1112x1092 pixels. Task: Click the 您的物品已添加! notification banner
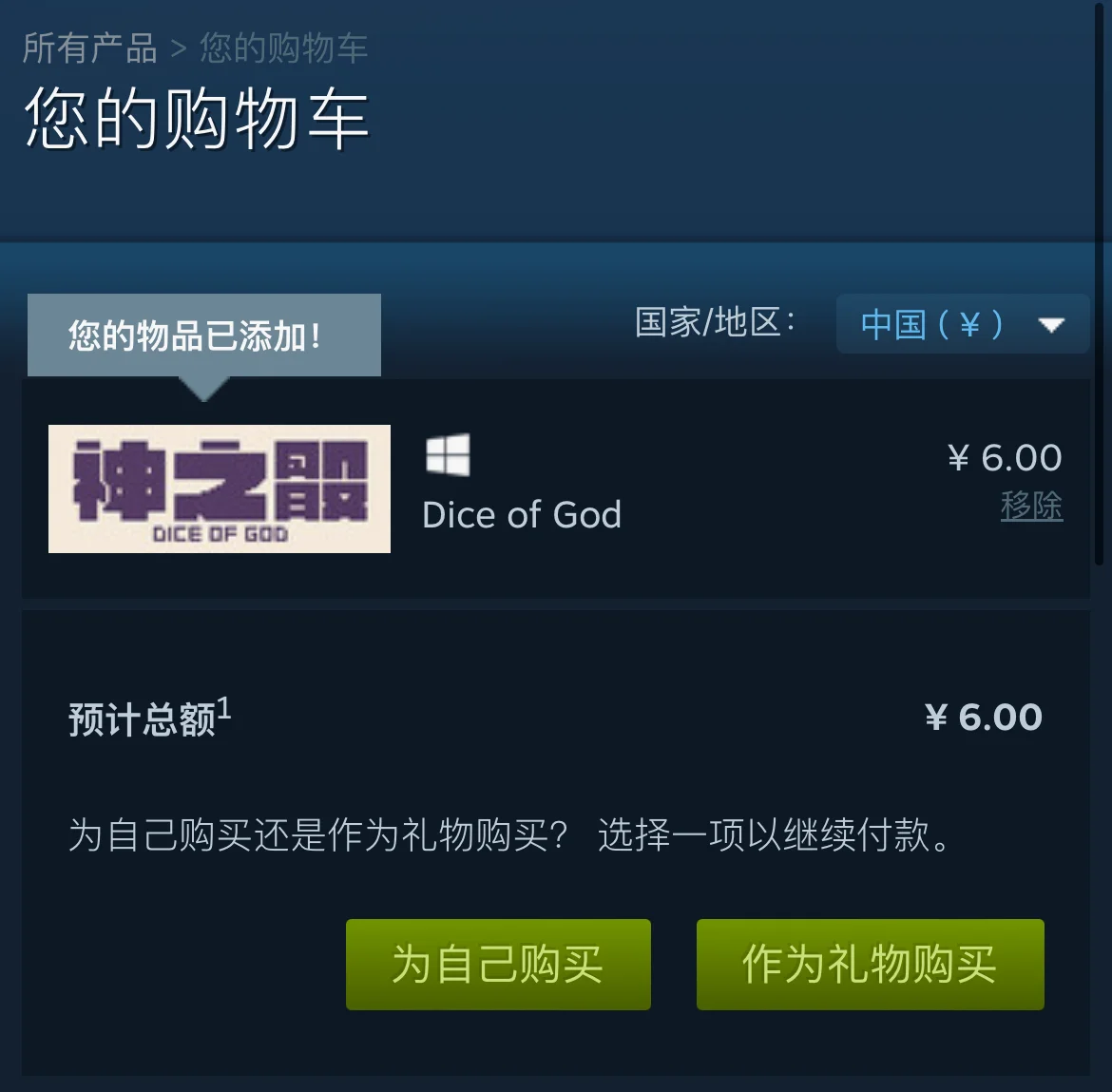(x=204, y=335)
